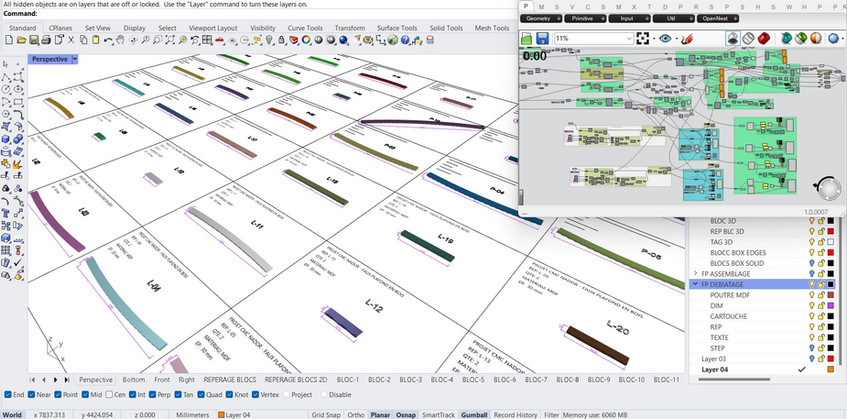Screen dimensions: 847x419
Task: Change the DIM layer purple color swatch
Action: pyautogui.click(x=831, y=306)
